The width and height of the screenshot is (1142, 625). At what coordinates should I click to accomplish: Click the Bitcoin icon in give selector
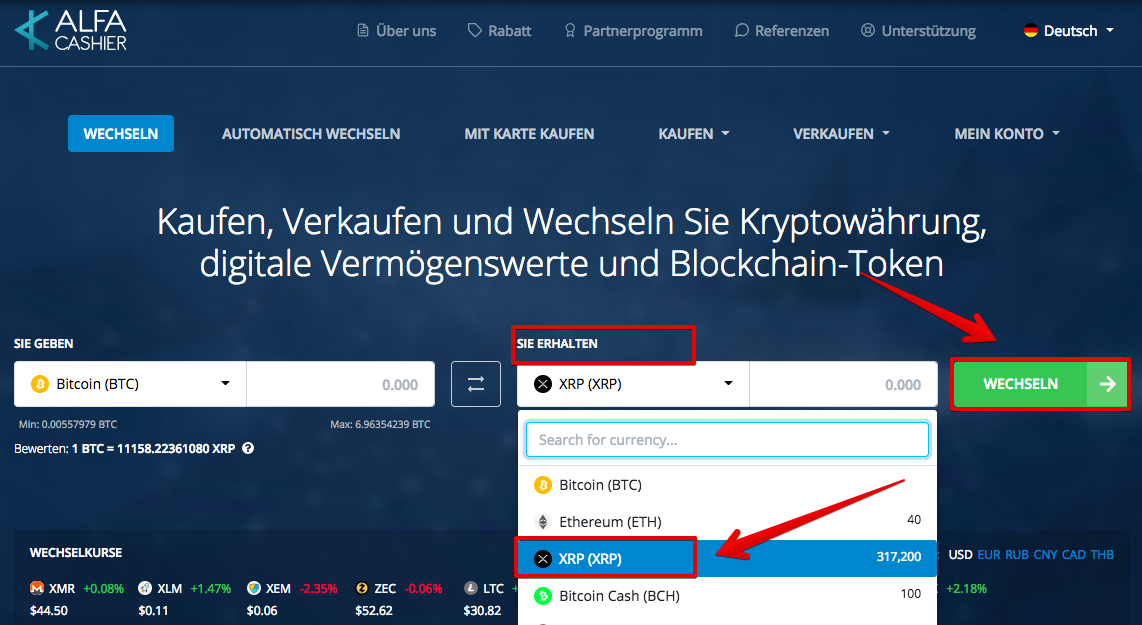click(x=40, y=384)
